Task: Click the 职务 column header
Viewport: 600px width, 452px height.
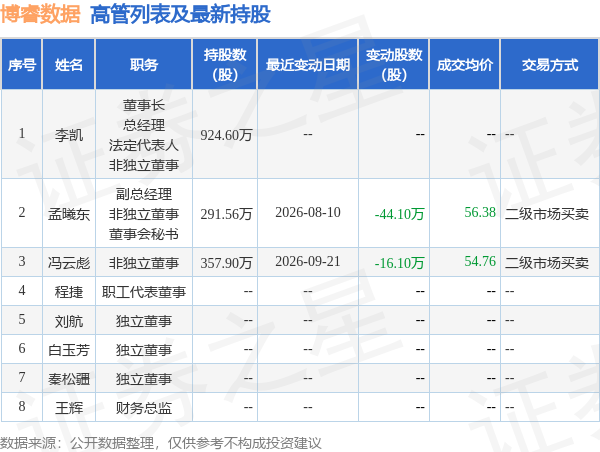Action: [143, 64]
